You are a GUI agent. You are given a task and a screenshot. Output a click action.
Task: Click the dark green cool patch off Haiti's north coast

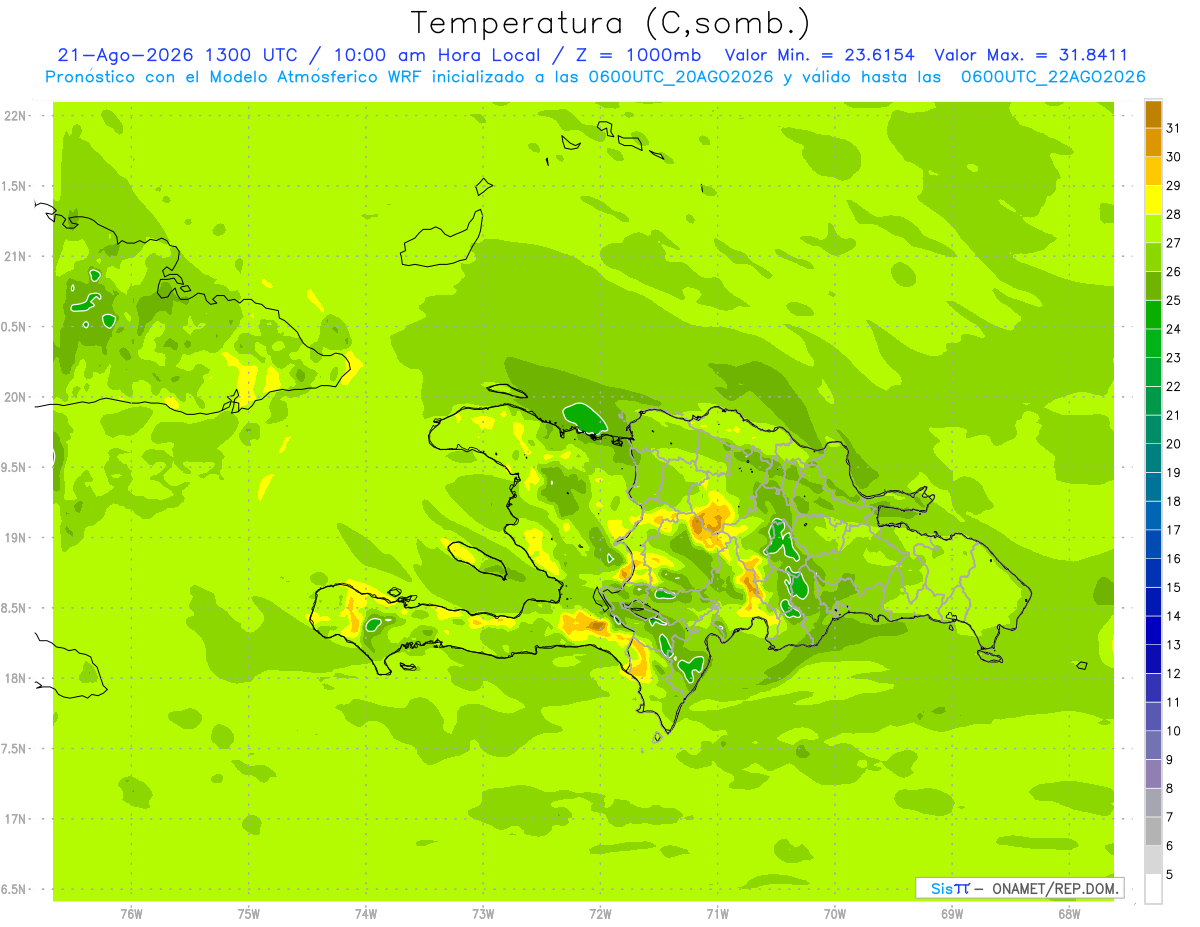click(586, 417)
